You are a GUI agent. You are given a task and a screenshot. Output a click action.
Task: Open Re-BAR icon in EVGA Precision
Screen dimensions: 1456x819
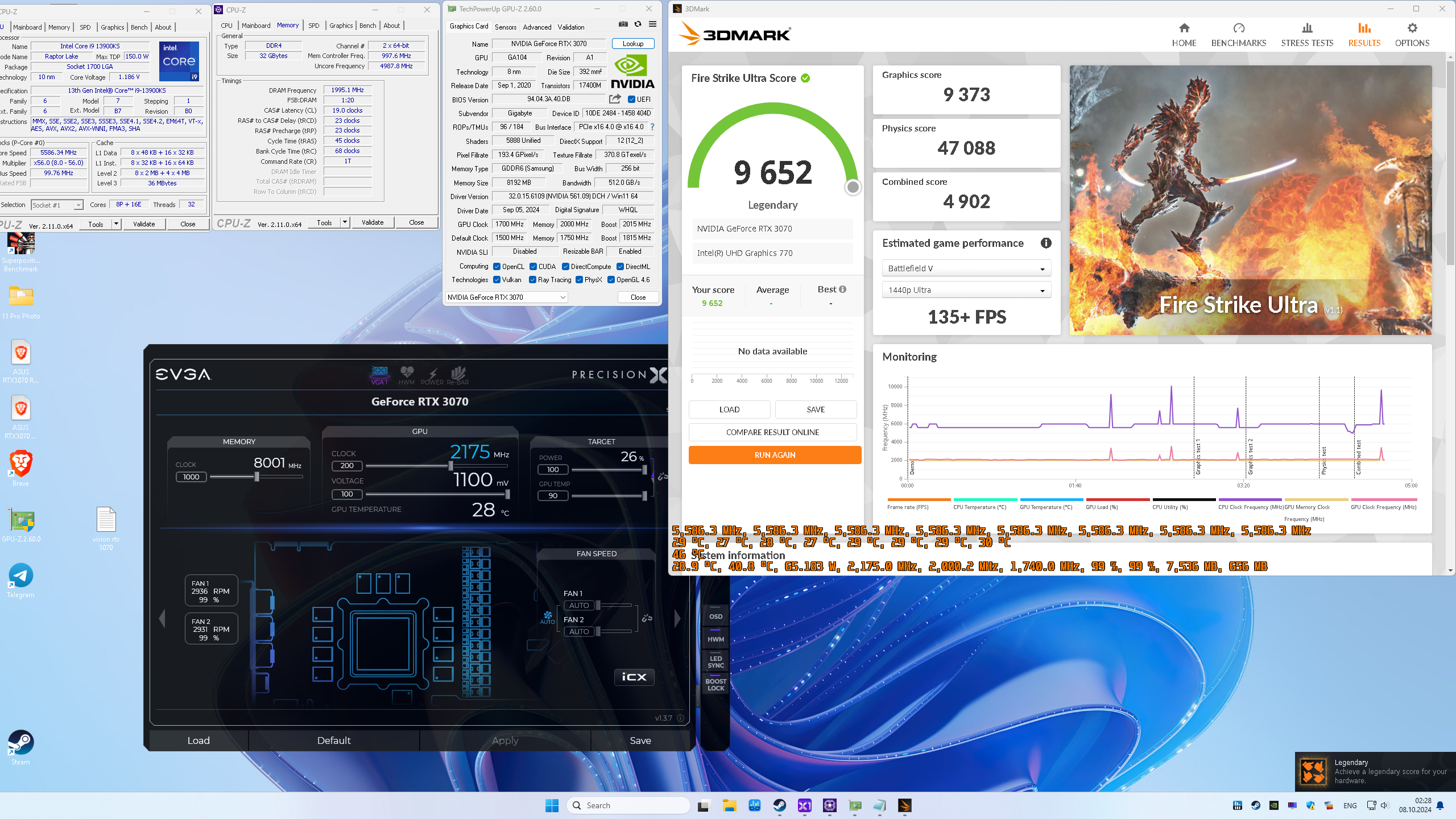coord(458,375)
